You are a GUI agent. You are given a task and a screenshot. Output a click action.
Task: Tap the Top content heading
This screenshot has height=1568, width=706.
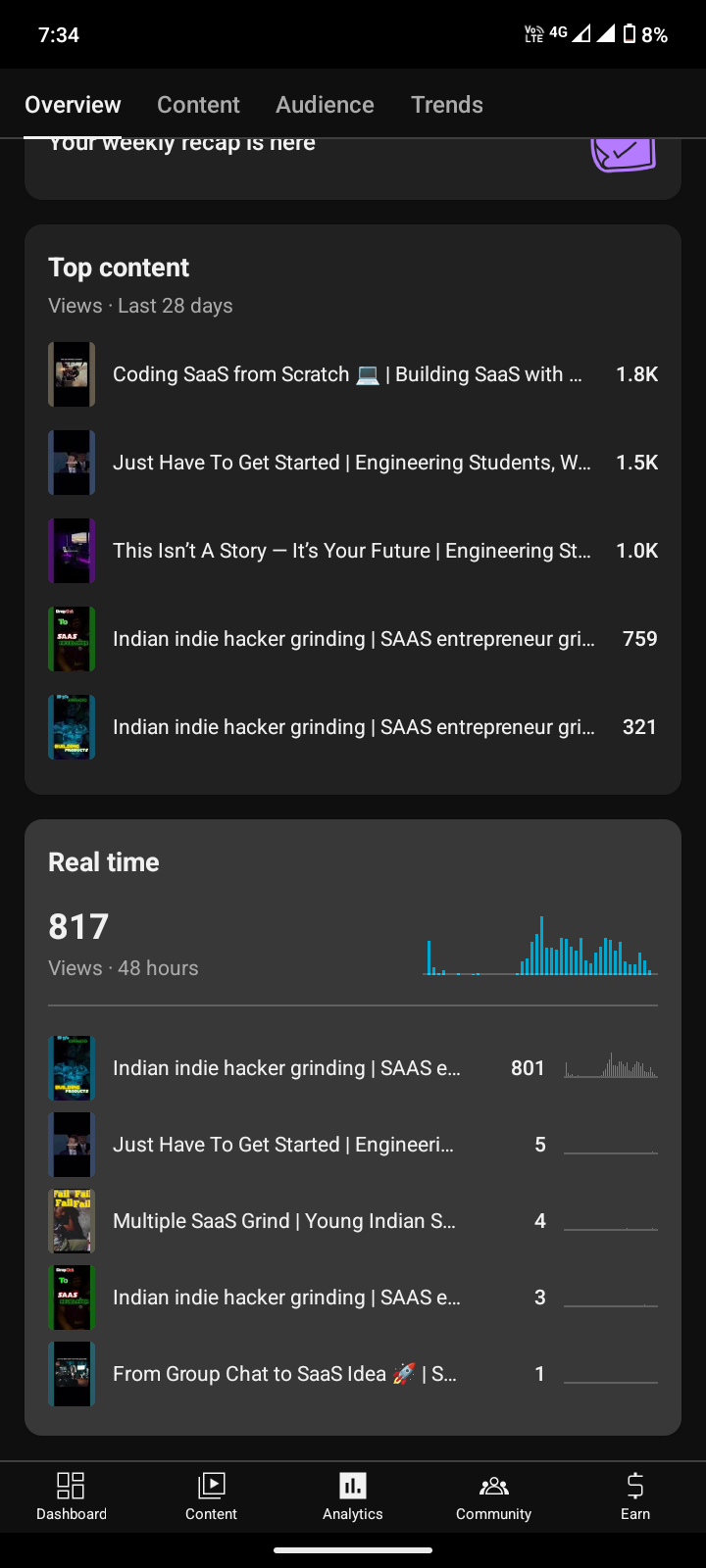pyautogui.click(x=119, y=268)
